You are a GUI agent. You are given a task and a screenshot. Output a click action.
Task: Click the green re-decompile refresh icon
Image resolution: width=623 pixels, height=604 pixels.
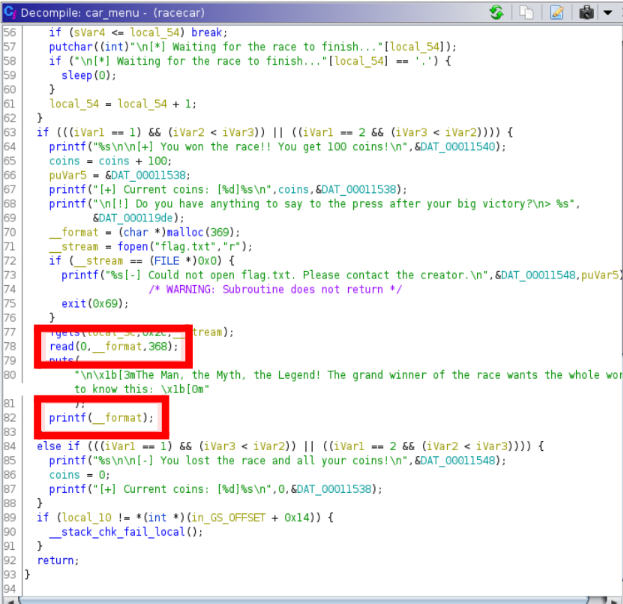[x=497, y=12]
